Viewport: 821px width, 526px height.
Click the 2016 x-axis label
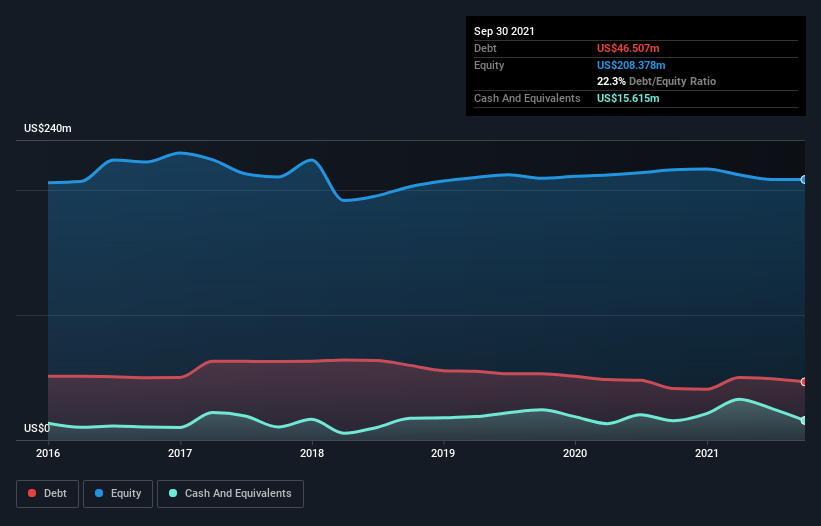(x=48, y=453)
